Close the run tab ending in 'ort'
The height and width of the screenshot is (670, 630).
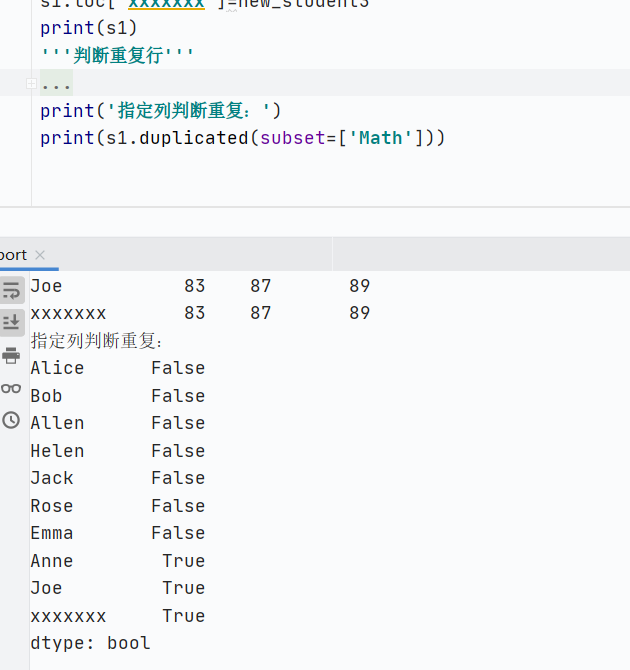(x=40, y=255)
